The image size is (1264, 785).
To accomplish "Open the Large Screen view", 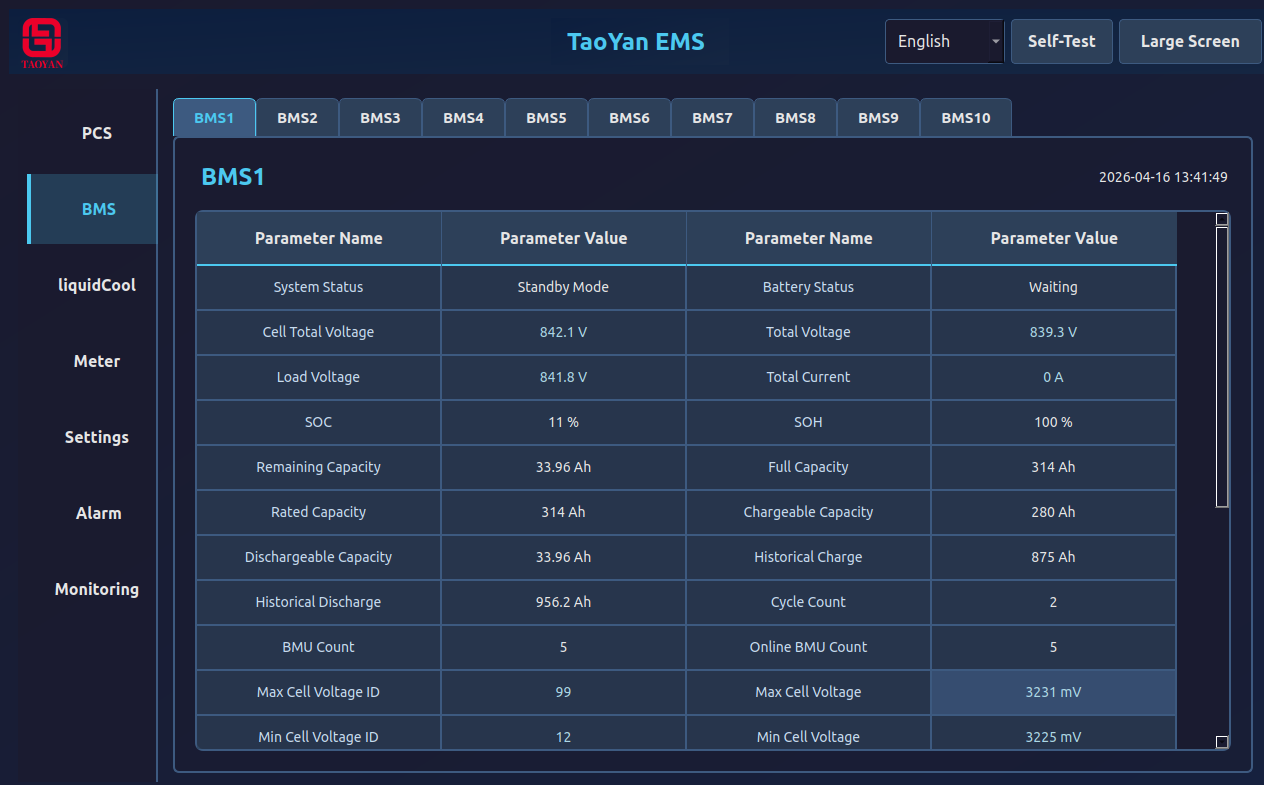I will (1189, 42).
